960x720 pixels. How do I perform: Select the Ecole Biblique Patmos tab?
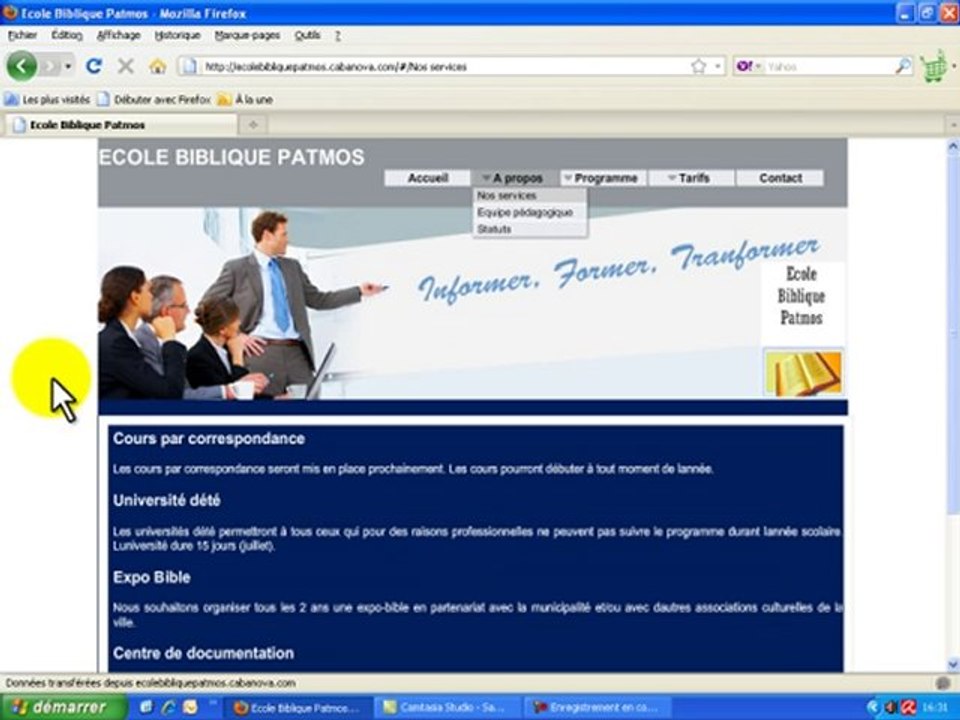[x=120, y=125]
